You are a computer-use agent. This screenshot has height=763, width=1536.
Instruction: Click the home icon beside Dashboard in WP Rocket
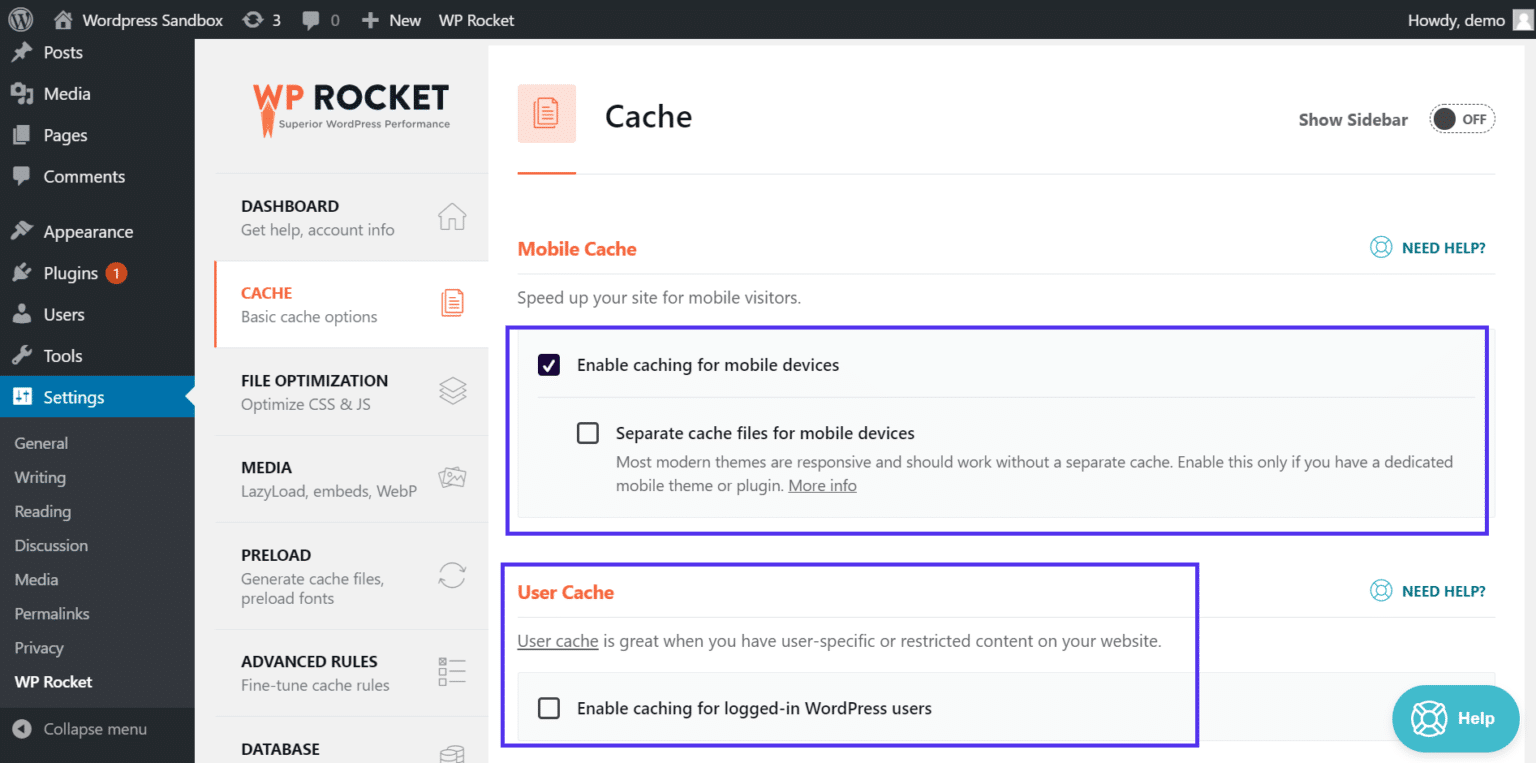point(452,216)
